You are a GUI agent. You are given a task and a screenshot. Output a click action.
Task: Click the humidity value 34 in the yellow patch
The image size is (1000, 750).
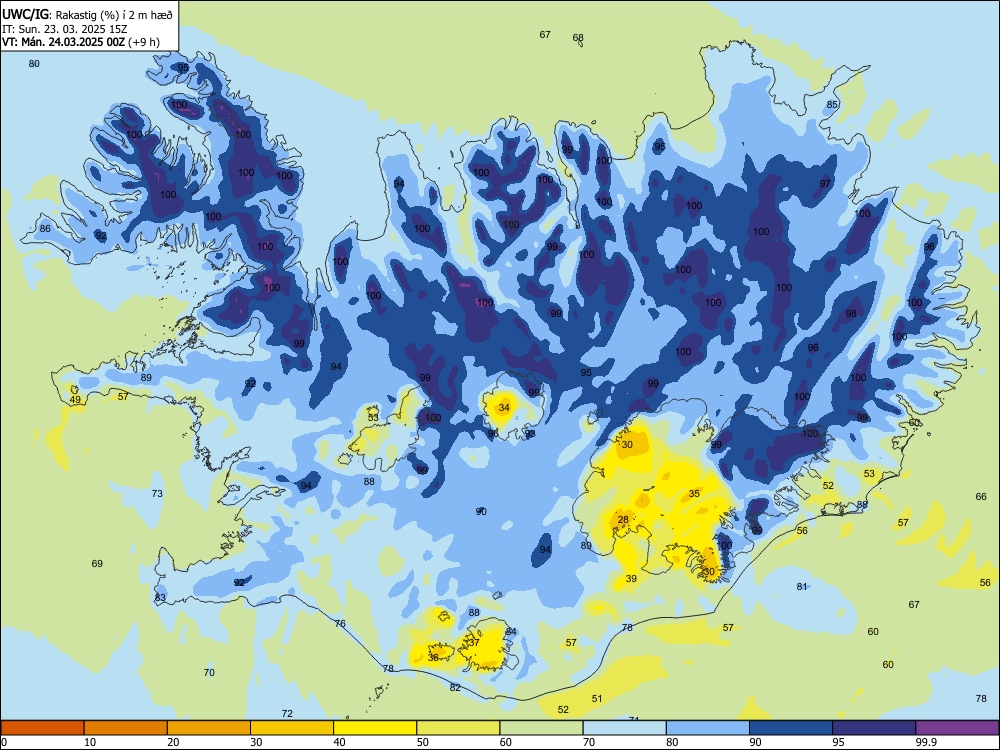pos(504,407)
